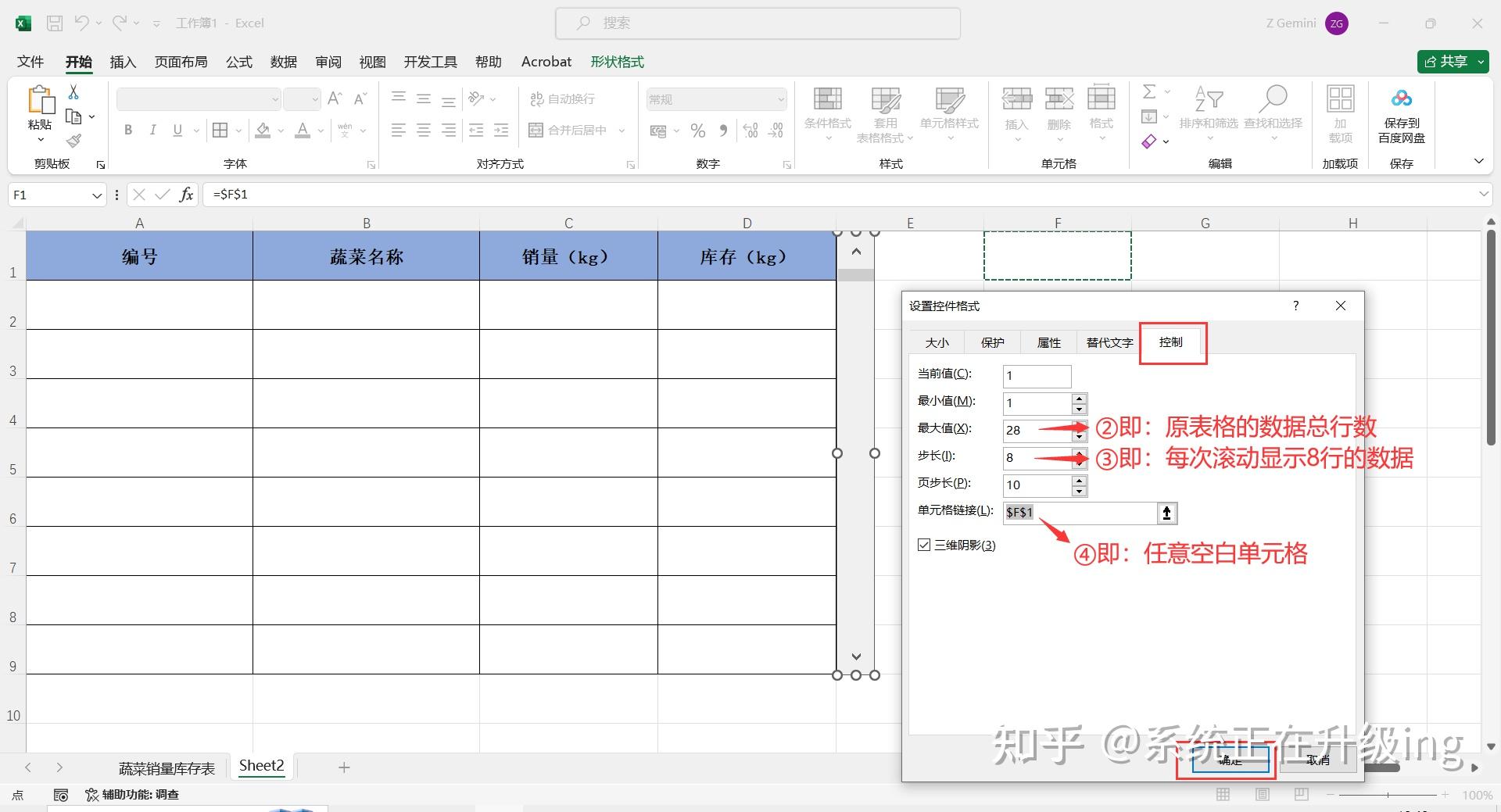Toggle italic formatting button

153,130
